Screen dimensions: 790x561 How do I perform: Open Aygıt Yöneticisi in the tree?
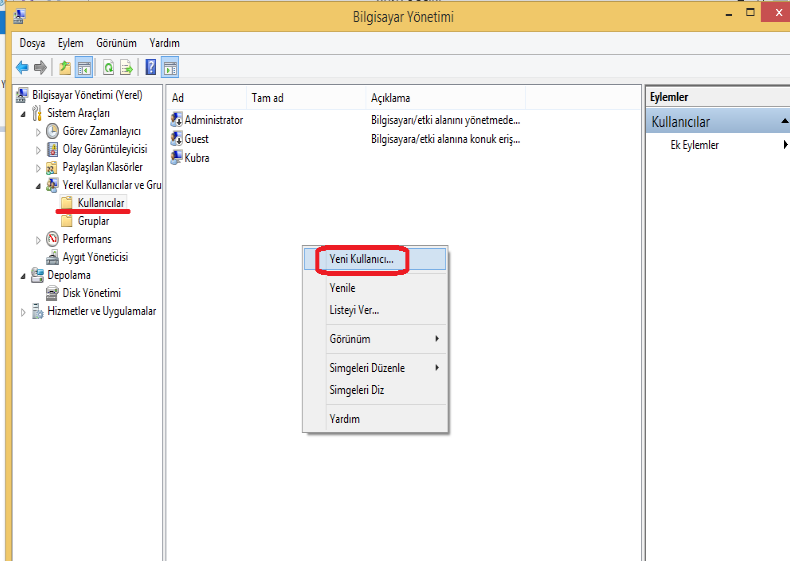94,257
